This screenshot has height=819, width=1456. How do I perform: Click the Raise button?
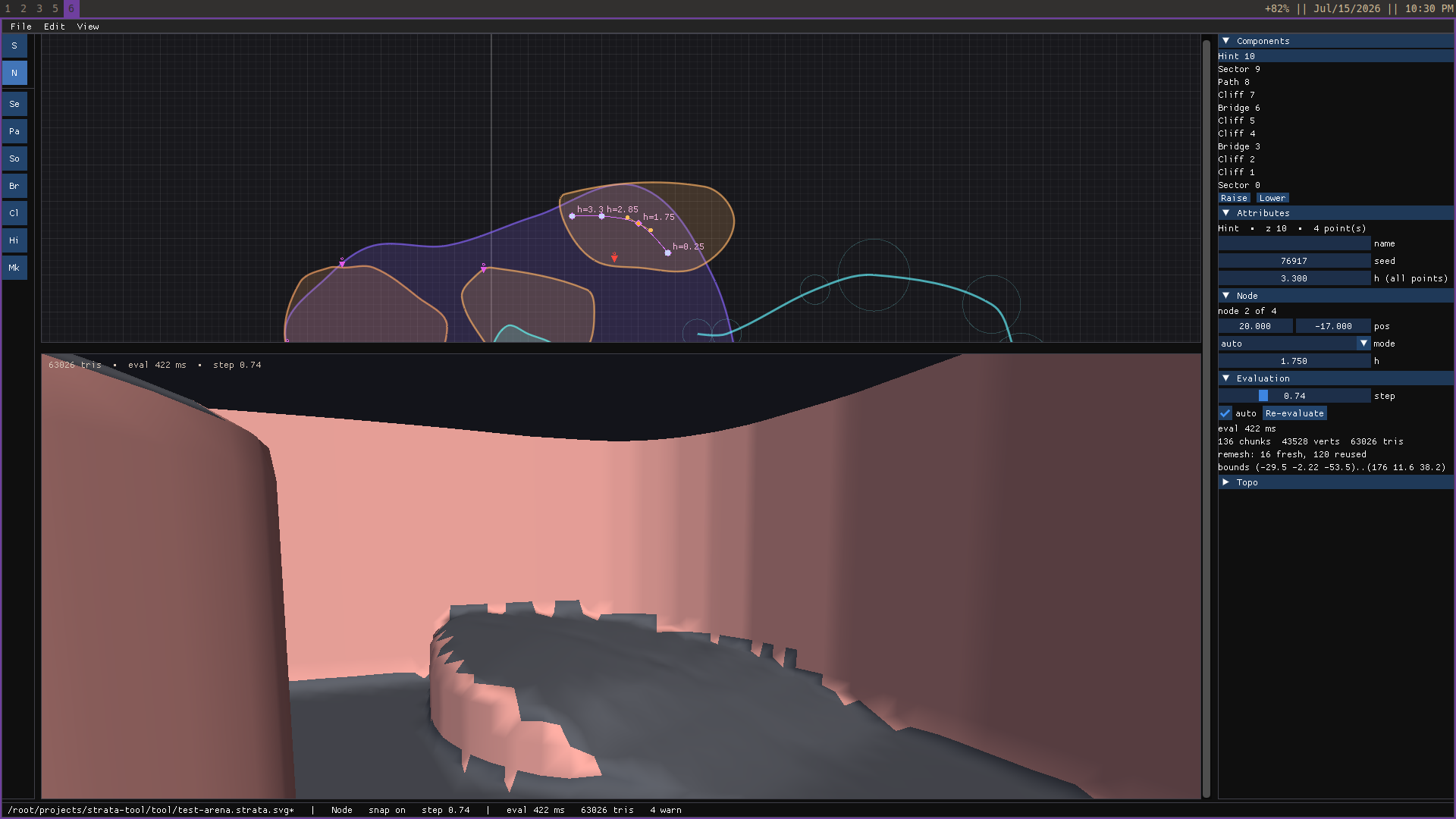1234,198
